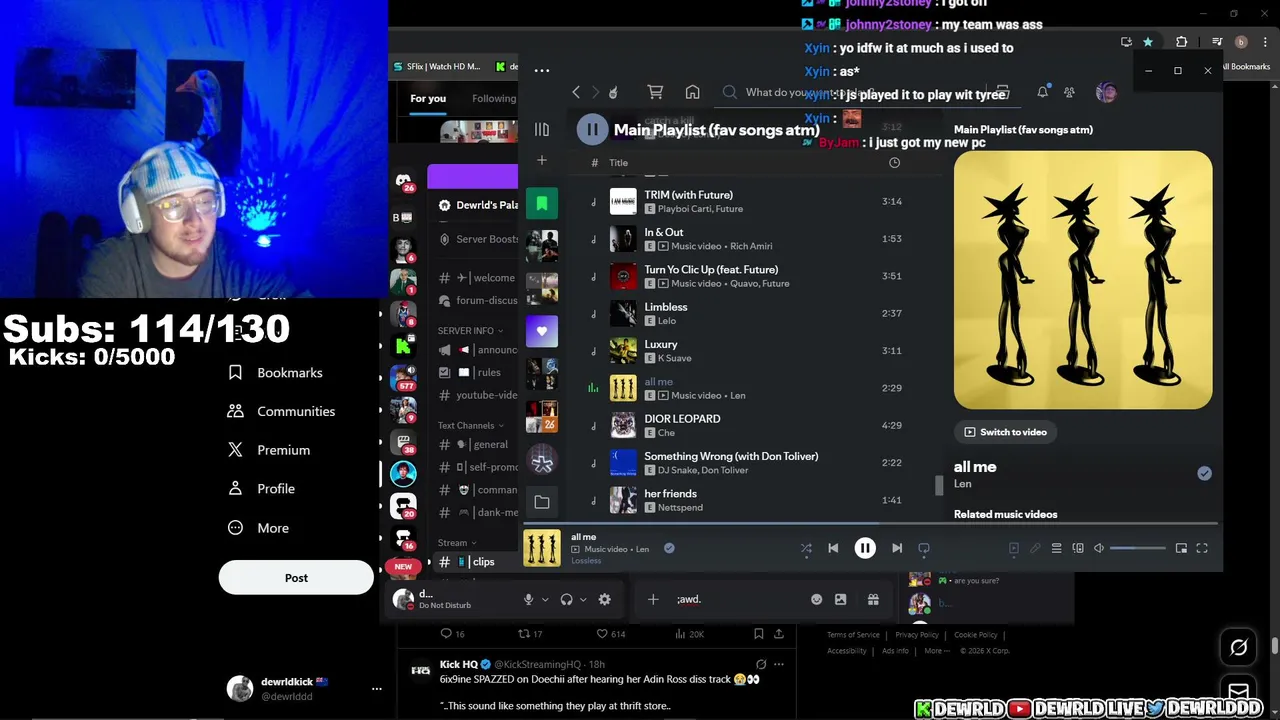Open the connect to device icon
The width and height of the screenshot is (1280, 720).
pyautogui.click(x=1078, y=548)
